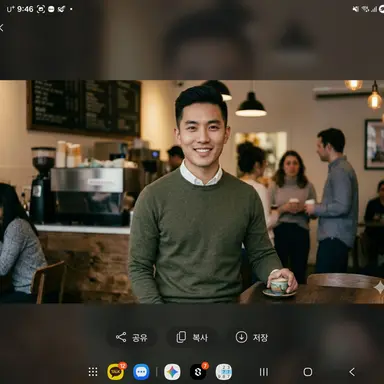This screenshot has width=384, height=384.
Task: Tap the share icon next to 공유
Action: (x=121, y=337)
